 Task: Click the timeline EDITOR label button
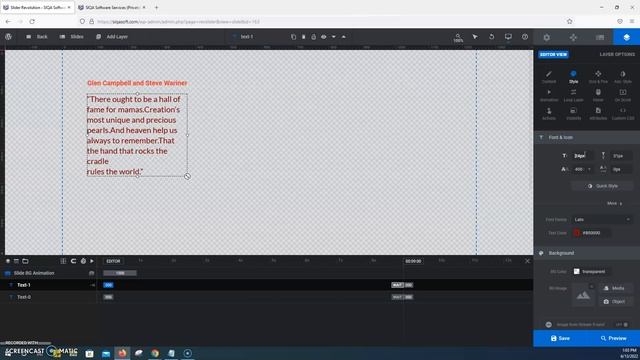click(113, 261)
